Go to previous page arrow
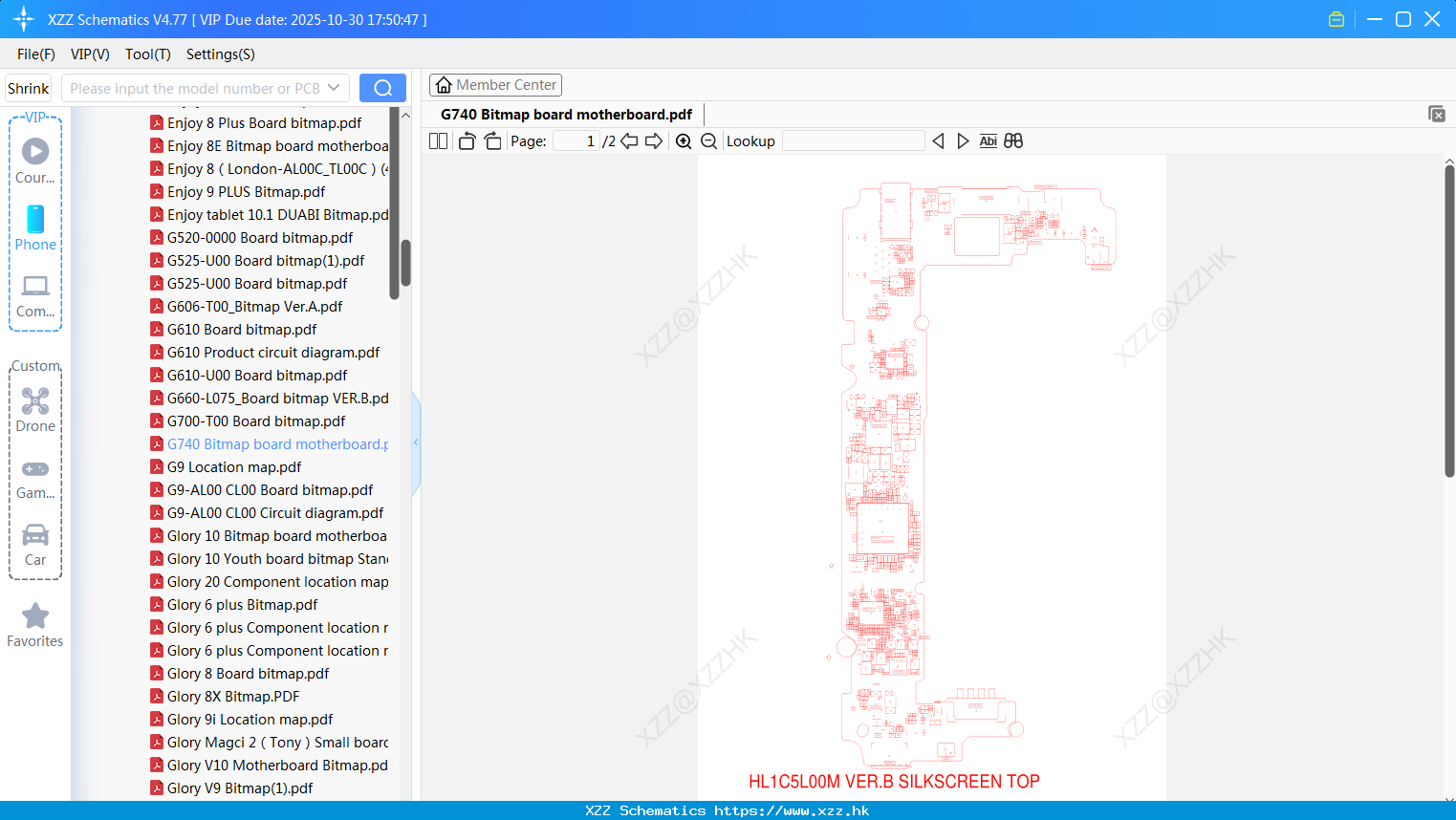Viewport: 1456px width, 820px height. [x=629, y=141]
